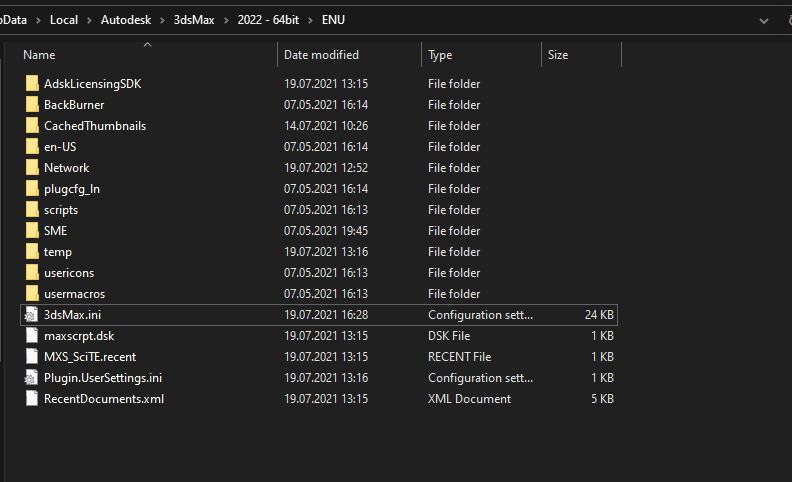This screenshot has height=482, width=792.
Task: Click the MXS_SciTE.recent file icon
Action: coord(32,356)
